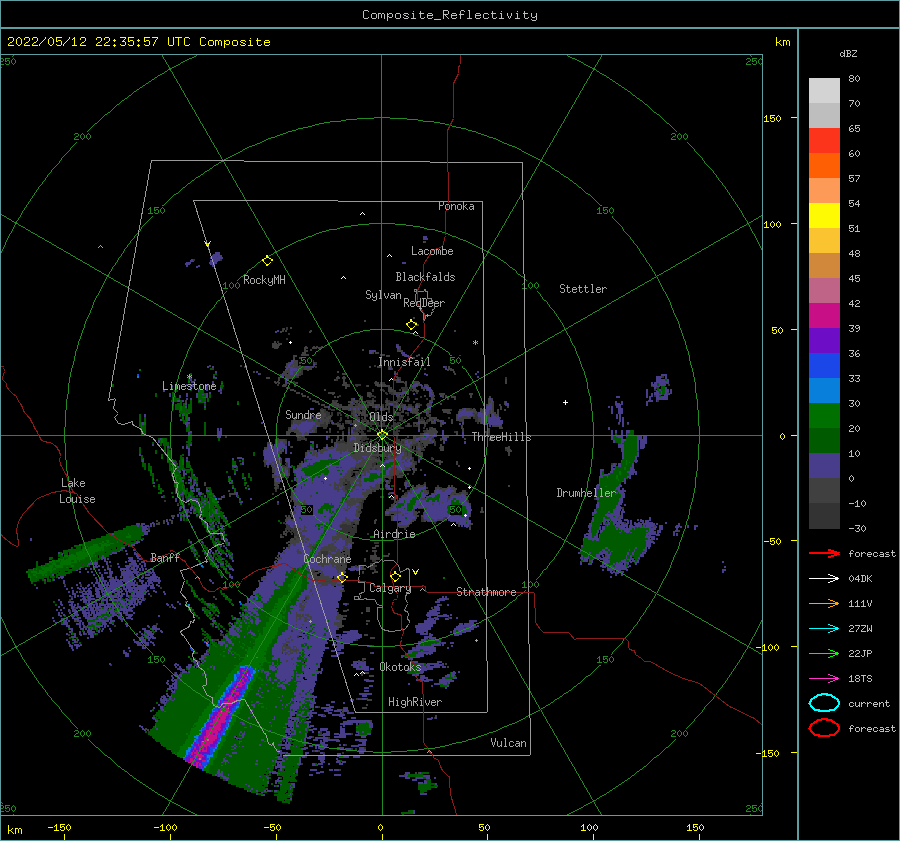Click the Composite_Reflectivity title
The height and width of the screenshot is (841, 900).
[x=450, y=15]
